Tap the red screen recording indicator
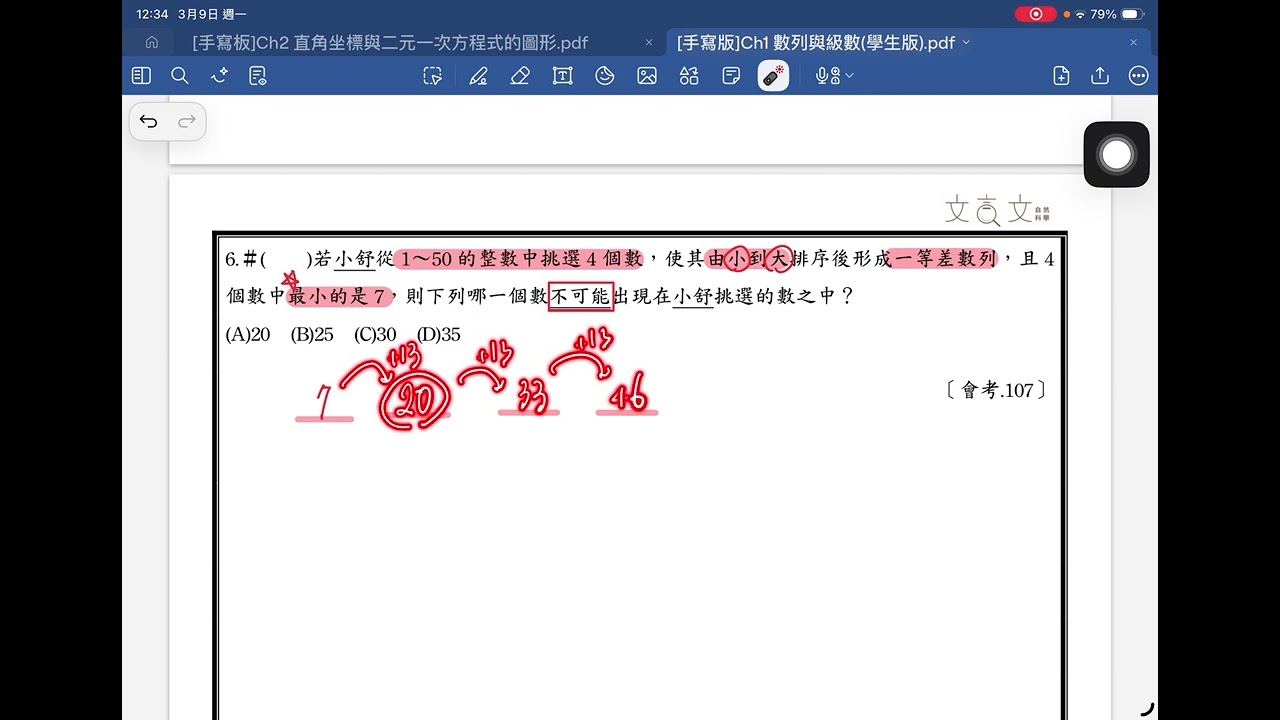This screenshot has height=720, width=1280. click(x=1035, y=14)
